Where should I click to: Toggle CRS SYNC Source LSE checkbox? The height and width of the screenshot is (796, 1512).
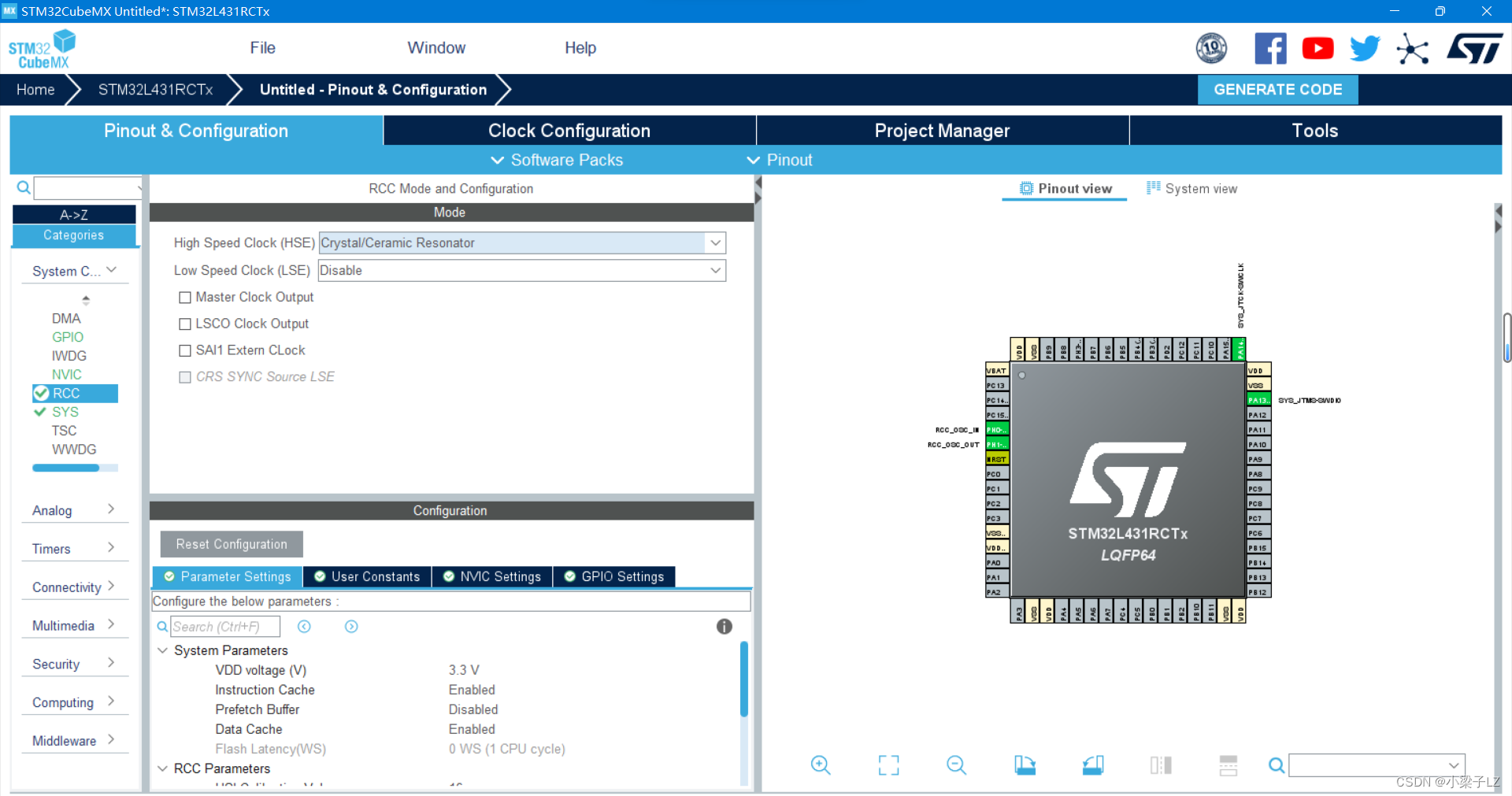click(185, 377)
